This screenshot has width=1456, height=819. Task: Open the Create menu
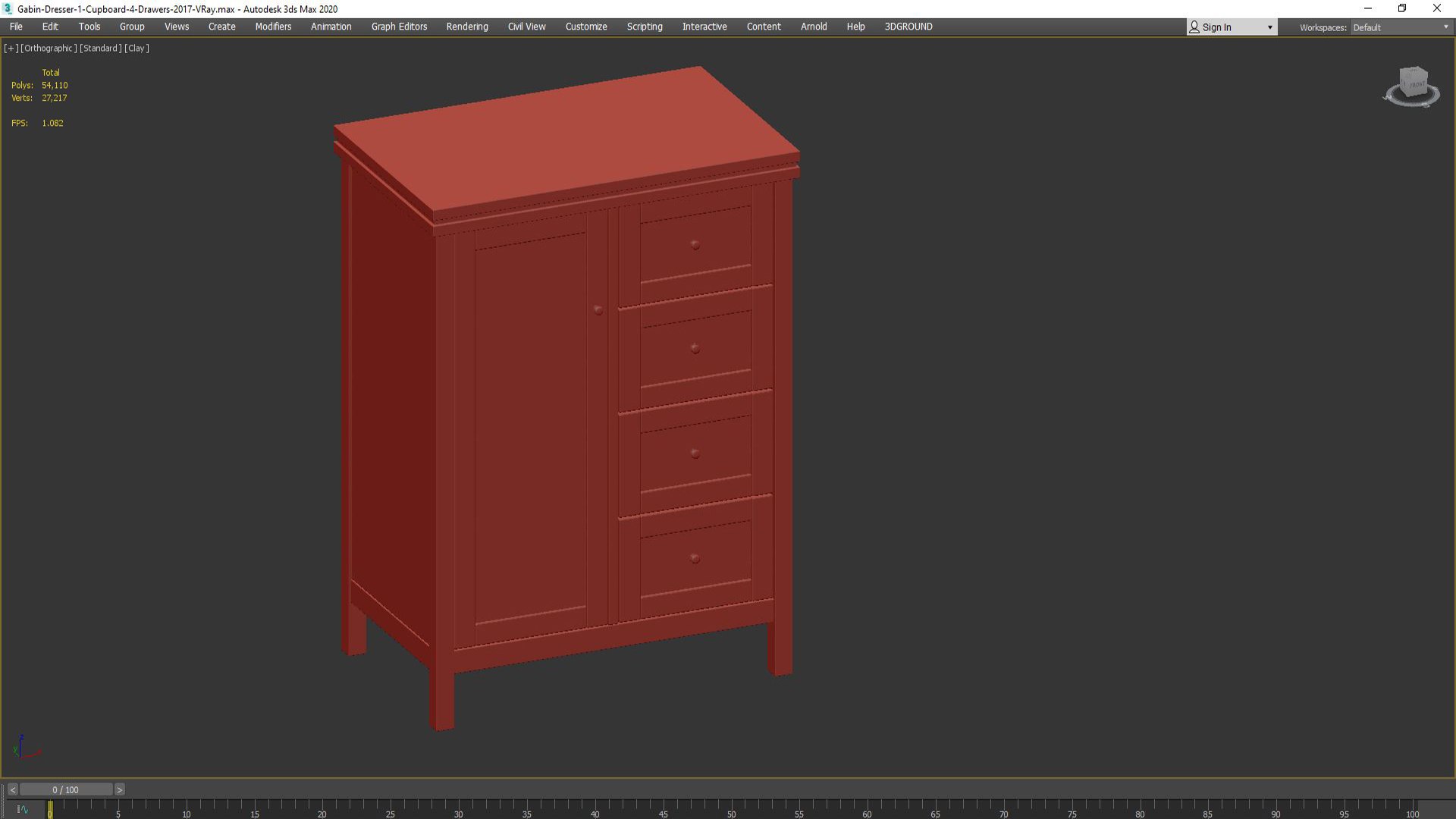point(222,27)
